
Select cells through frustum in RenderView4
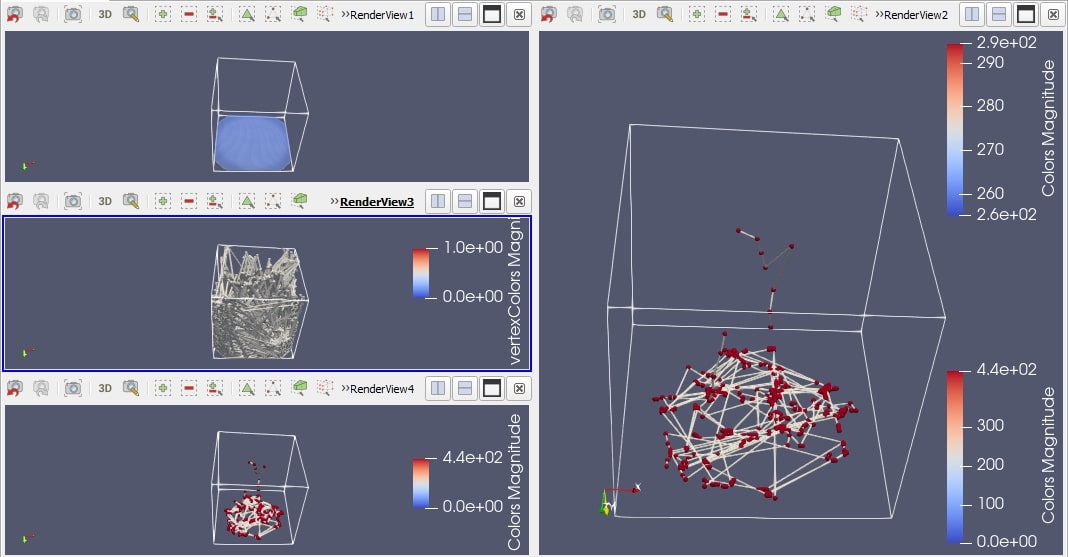click(300, 388)
